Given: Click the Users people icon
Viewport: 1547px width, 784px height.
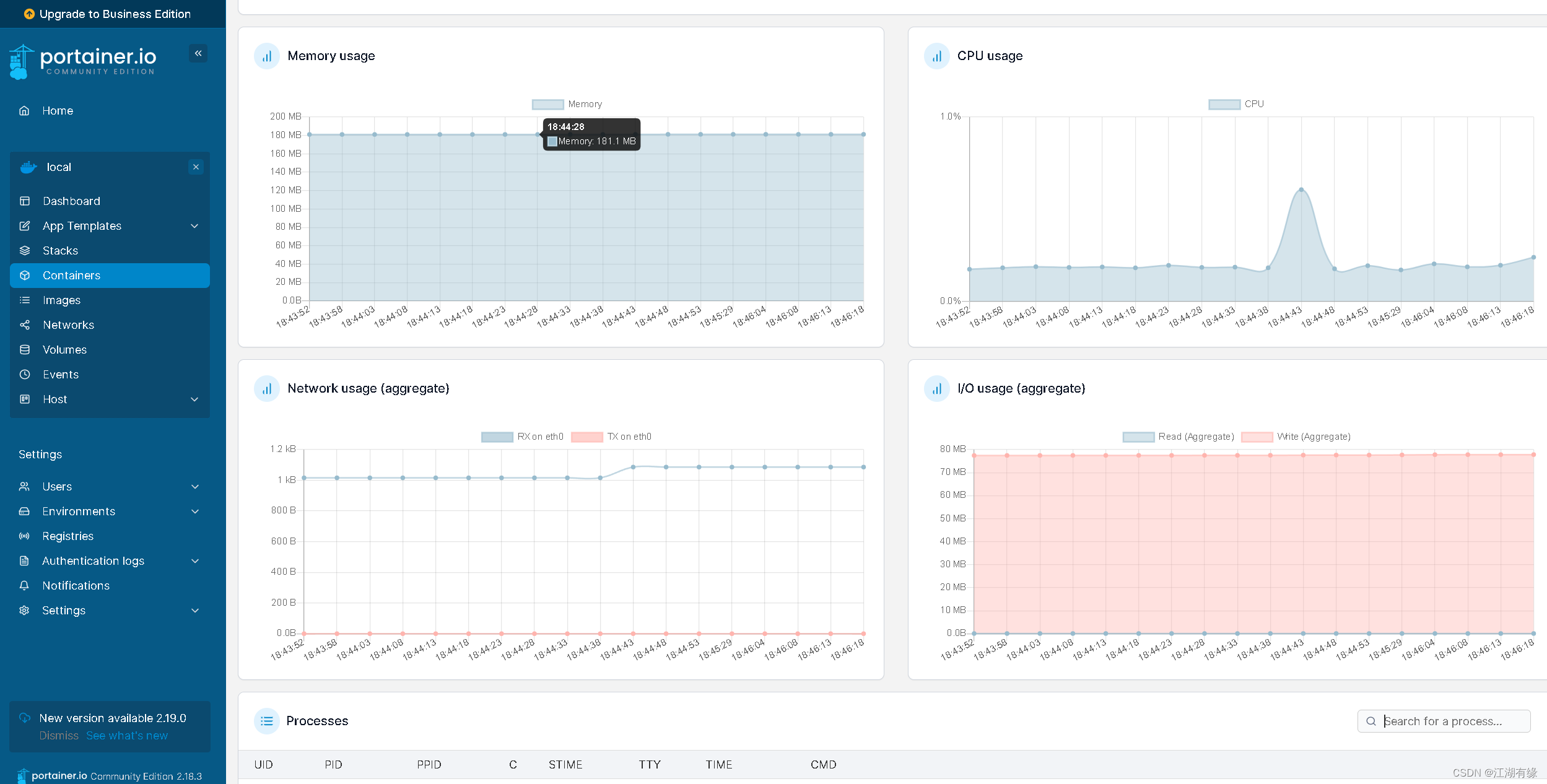Looking at the screenshot, I should tap(24, 487).
